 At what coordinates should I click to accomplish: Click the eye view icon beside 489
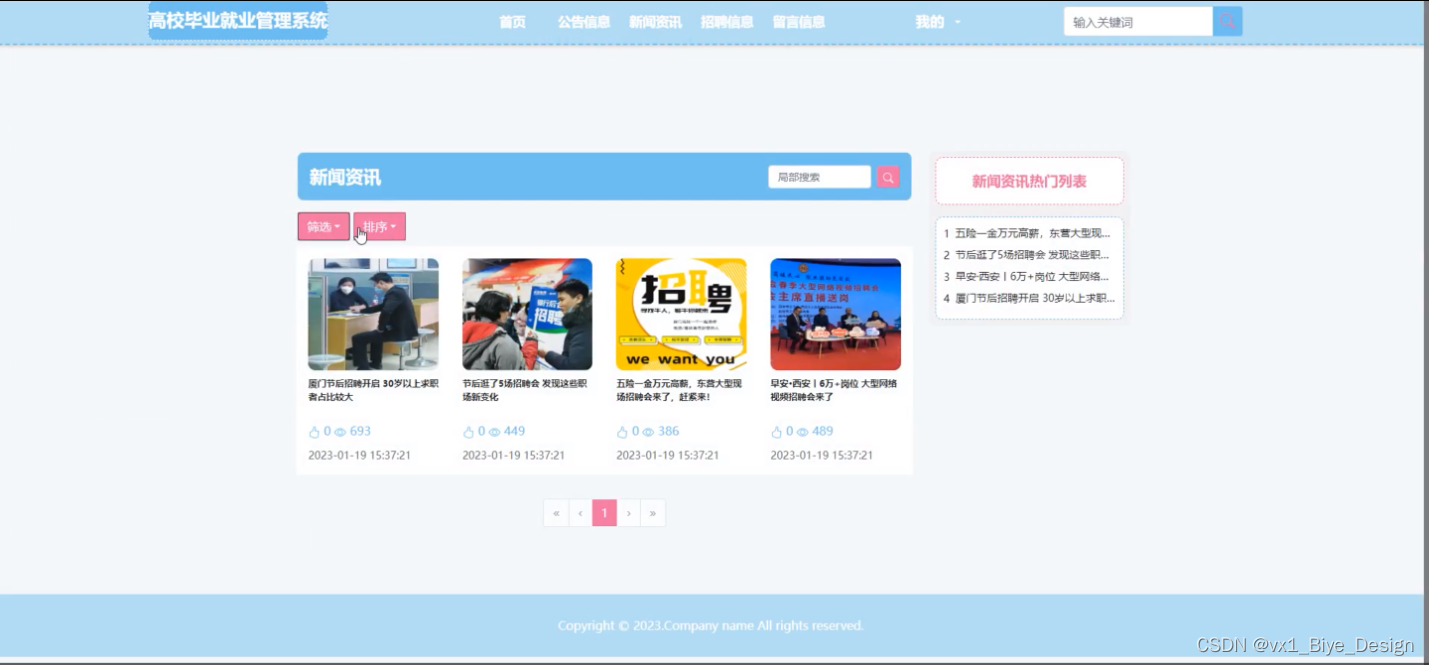pos(802,432)
